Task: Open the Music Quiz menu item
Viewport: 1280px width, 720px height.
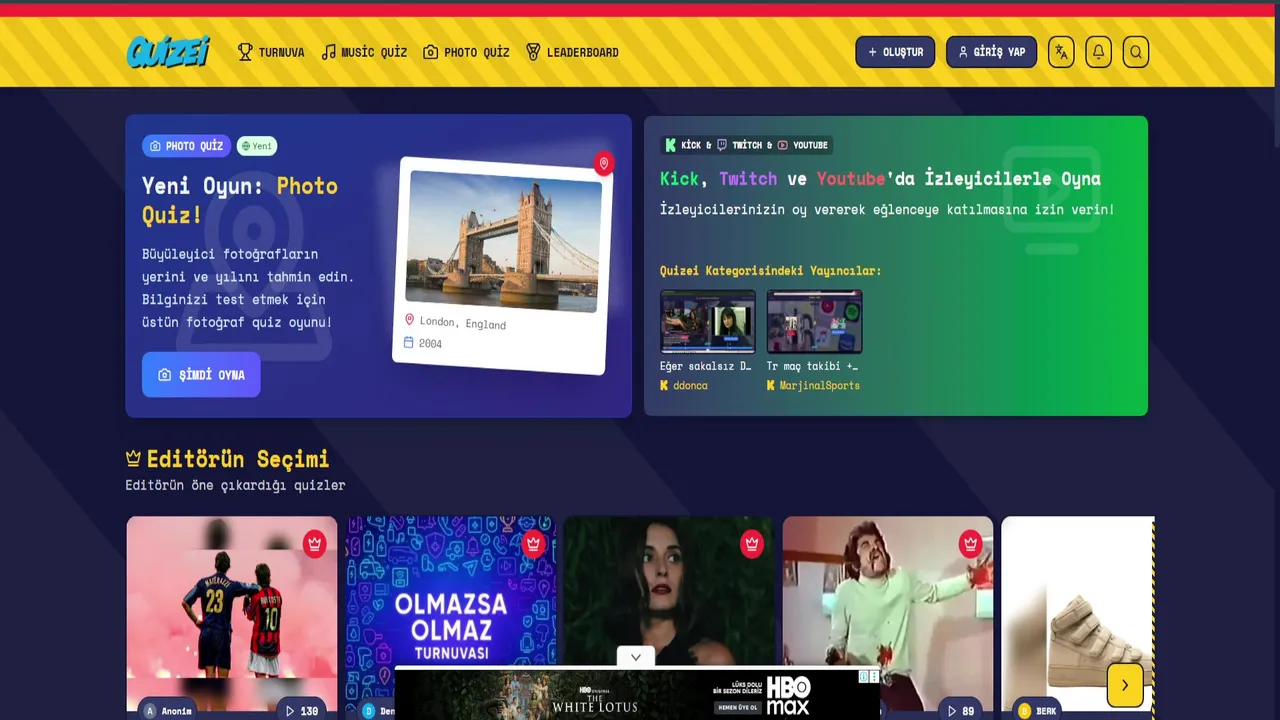Action: (364, 52)
